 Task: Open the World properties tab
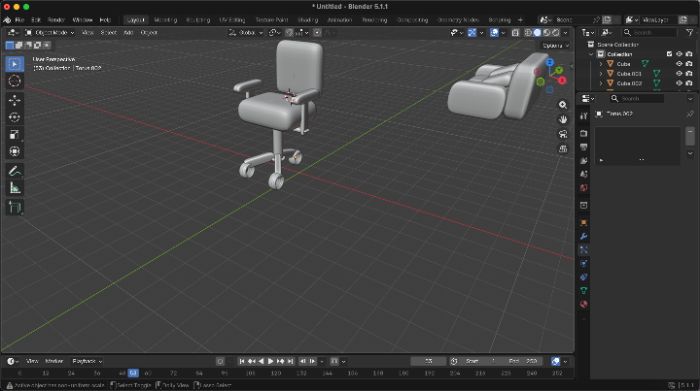[x=583, y=188]
